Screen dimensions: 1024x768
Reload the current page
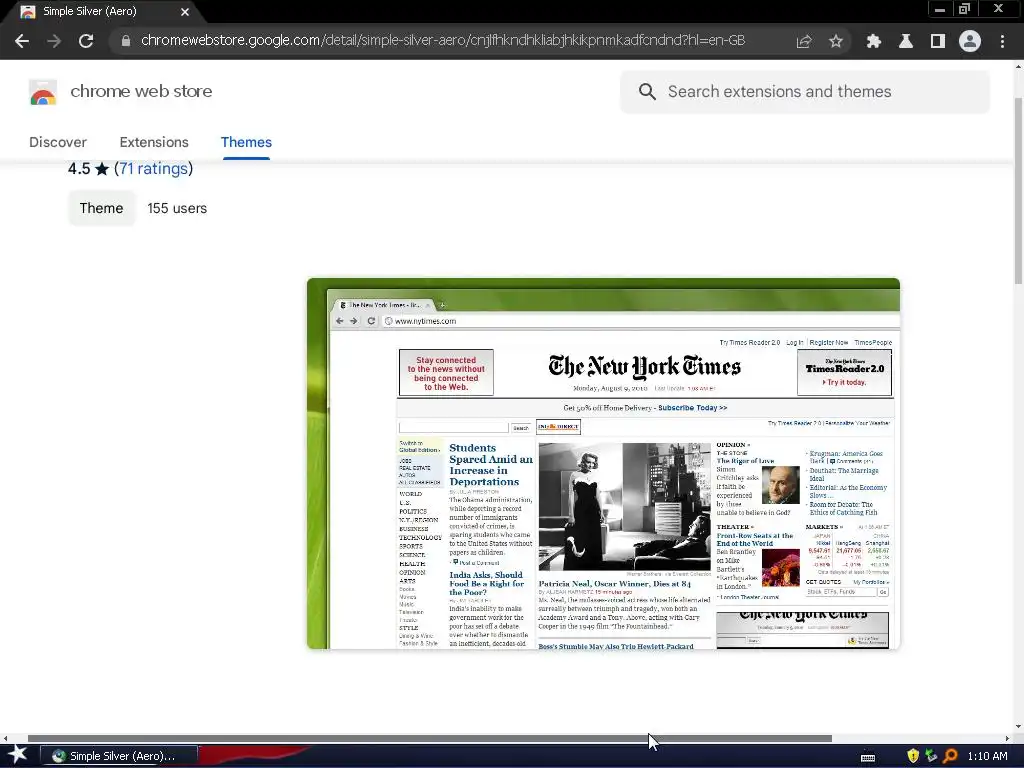tap(86, 41)
